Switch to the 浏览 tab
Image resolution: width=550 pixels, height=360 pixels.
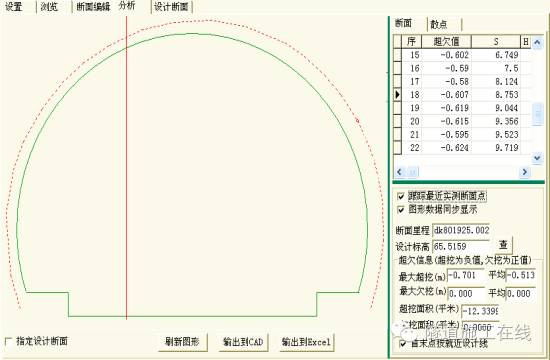click(49, 6)
